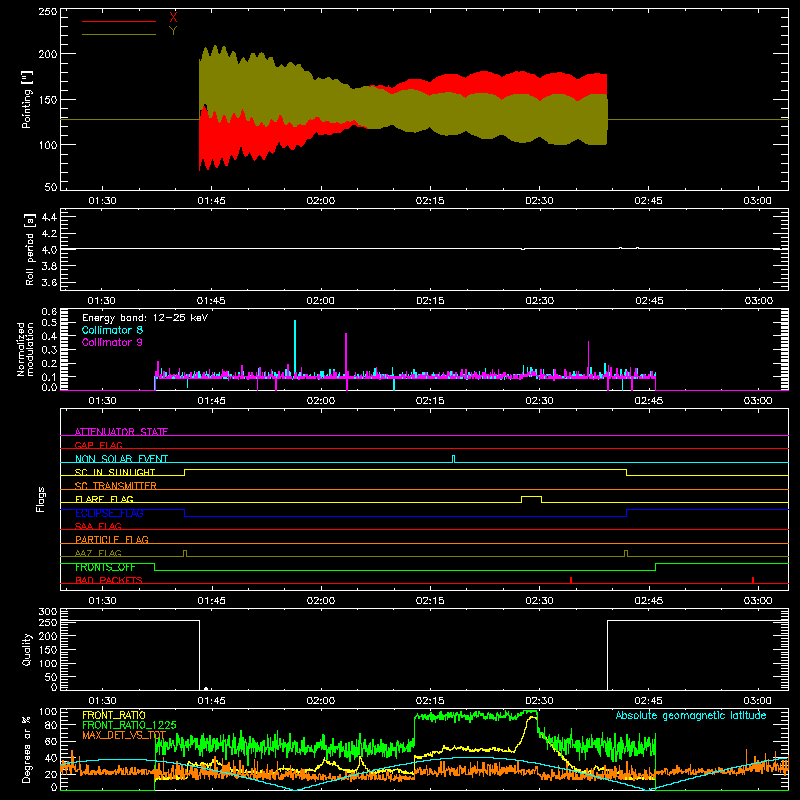This screenshot has height=800, width=800.
Task: Click the yellow FRONT_RATIO peak near 02:29
Action: tap(532, 718)
